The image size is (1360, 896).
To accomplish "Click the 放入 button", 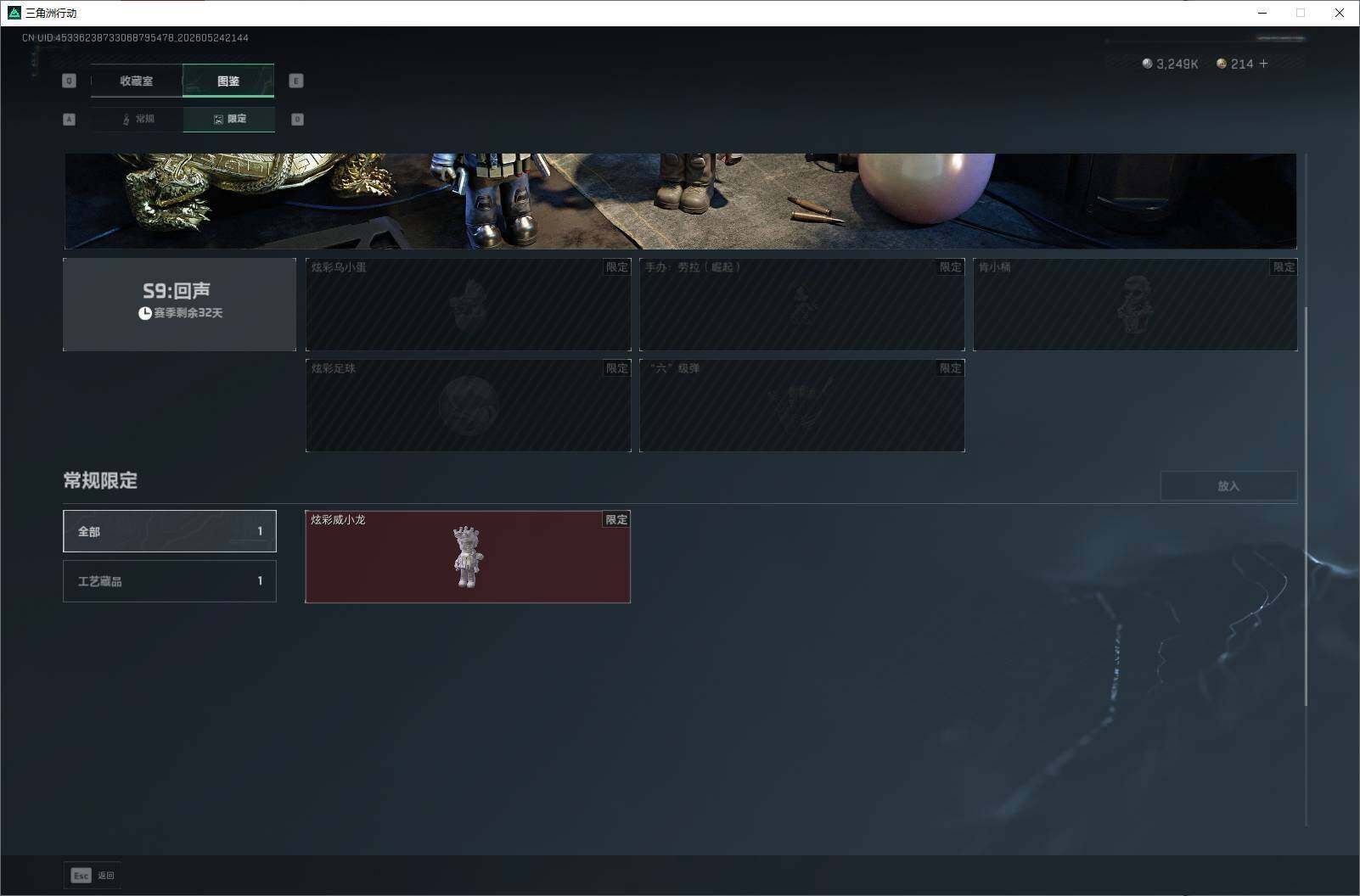I will pos(1228,486).
